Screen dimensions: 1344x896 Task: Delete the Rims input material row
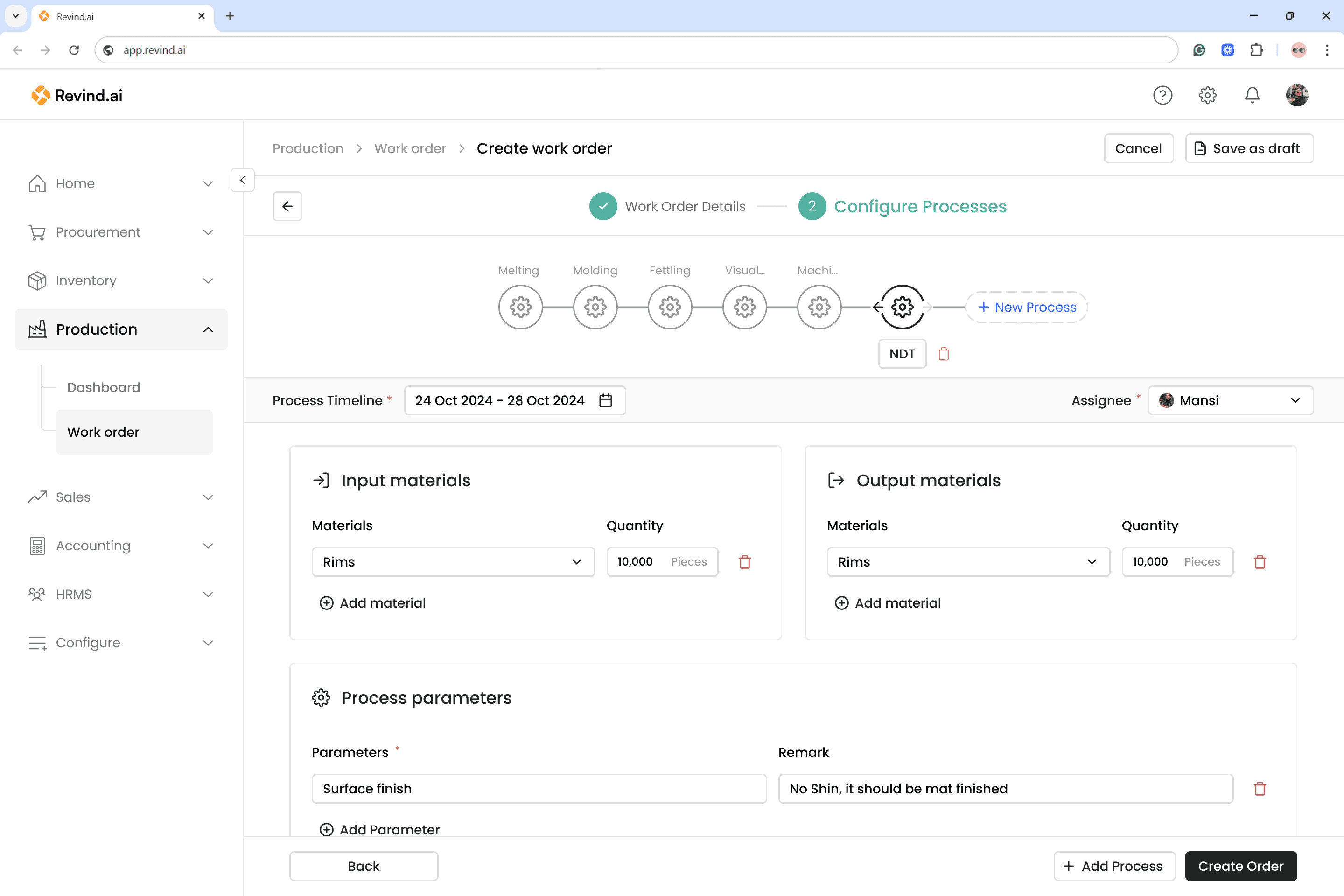point(744,562)
